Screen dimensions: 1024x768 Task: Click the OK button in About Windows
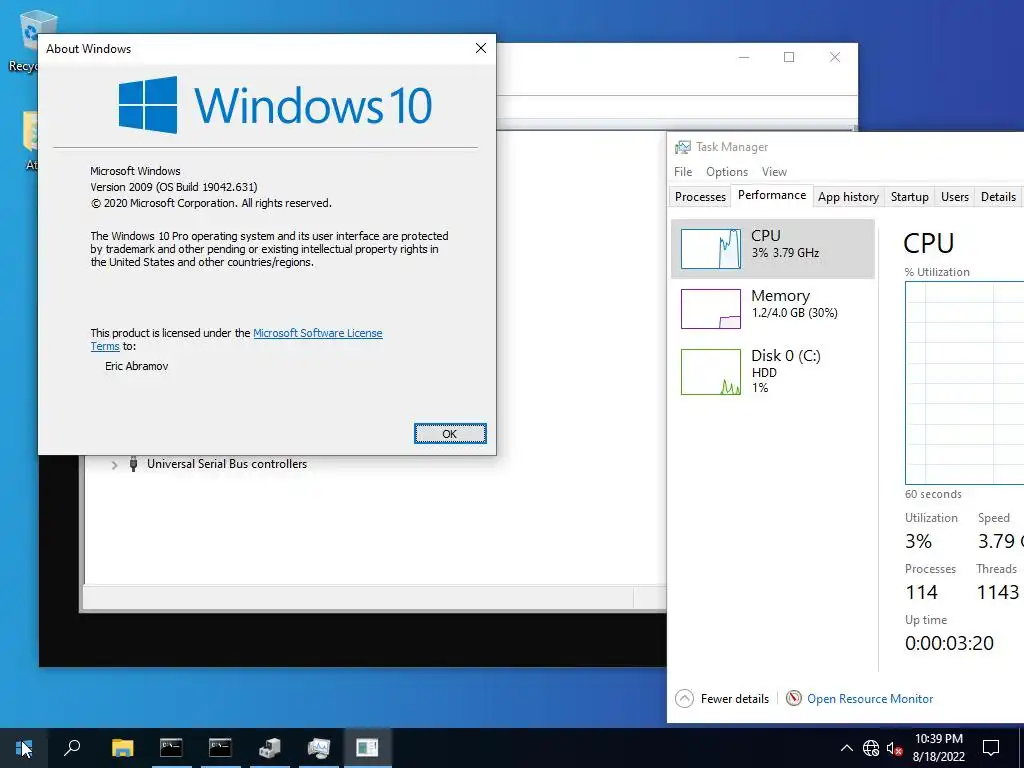pos(450,434)
